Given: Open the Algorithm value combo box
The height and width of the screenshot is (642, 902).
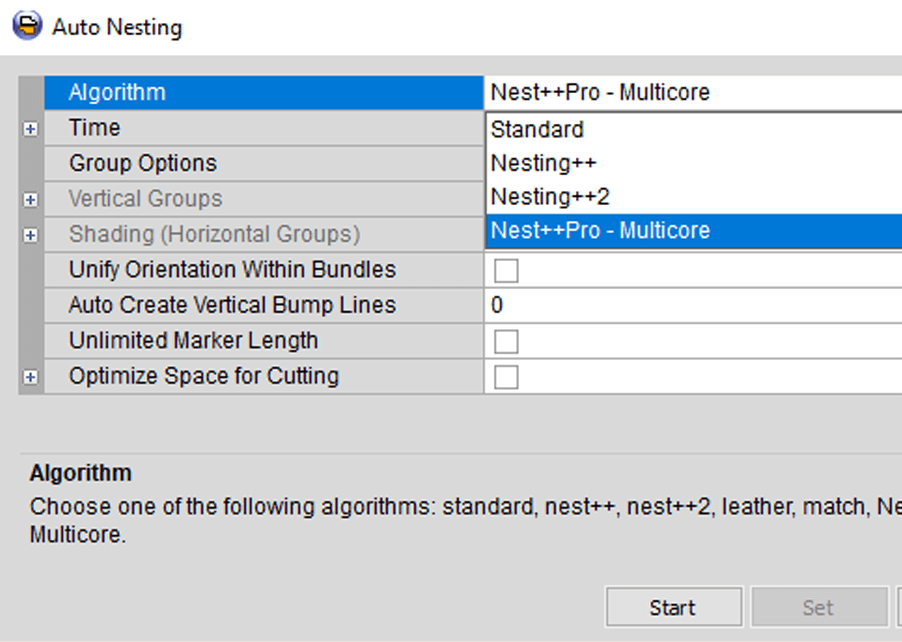Looking at the screenshot, I should click(690, 93).
